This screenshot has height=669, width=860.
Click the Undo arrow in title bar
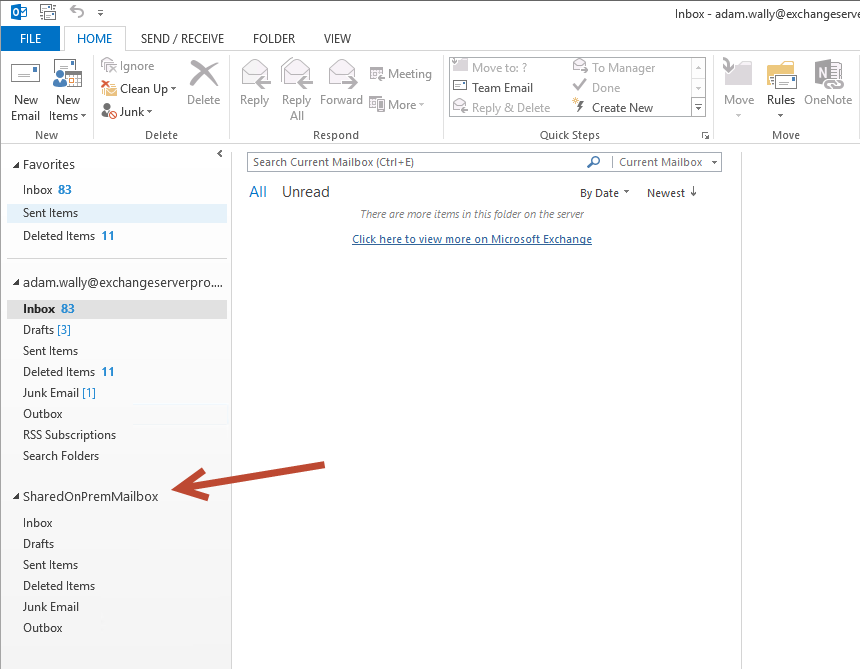[77, 12]
